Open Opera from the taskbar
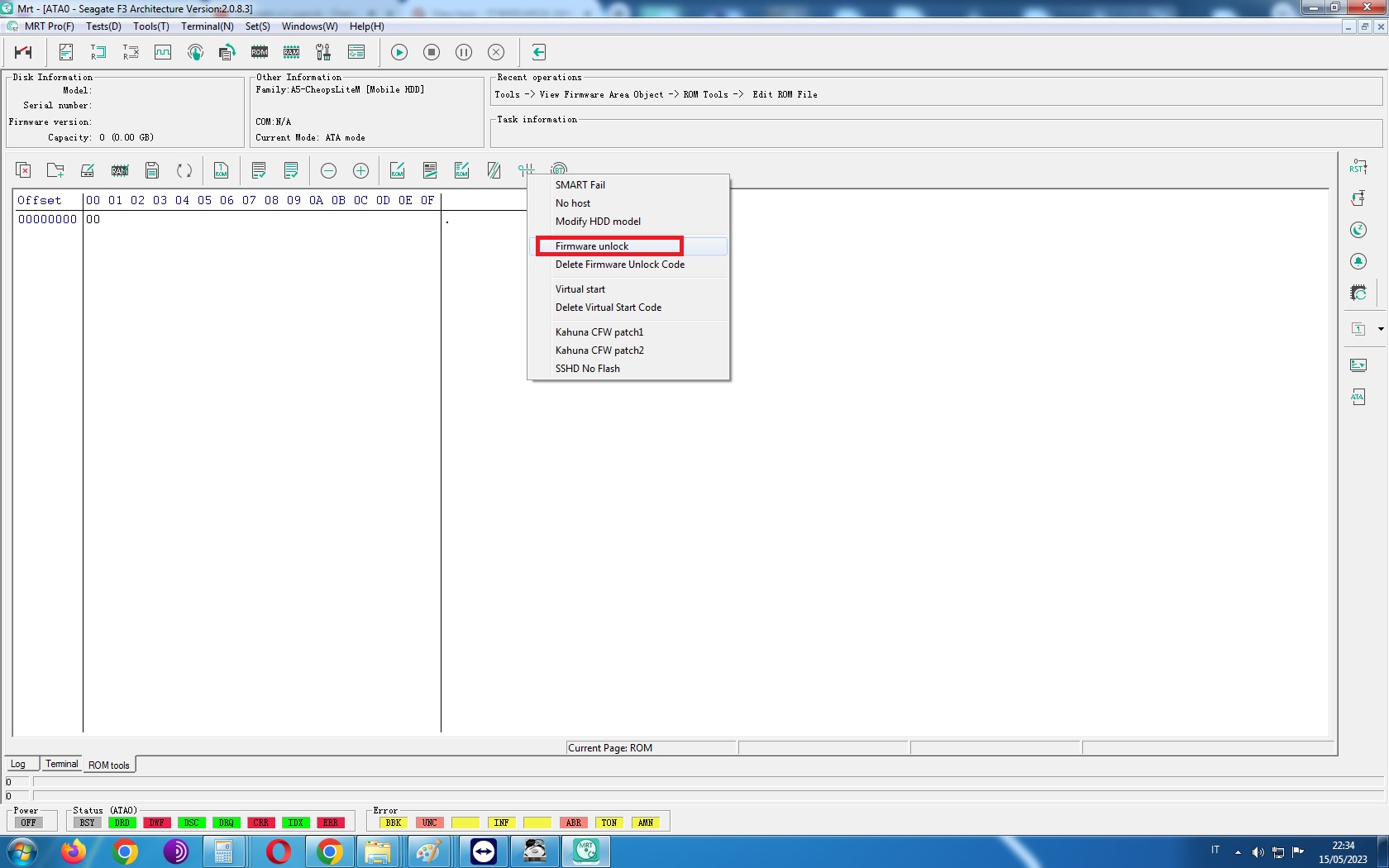 (279, 851)
